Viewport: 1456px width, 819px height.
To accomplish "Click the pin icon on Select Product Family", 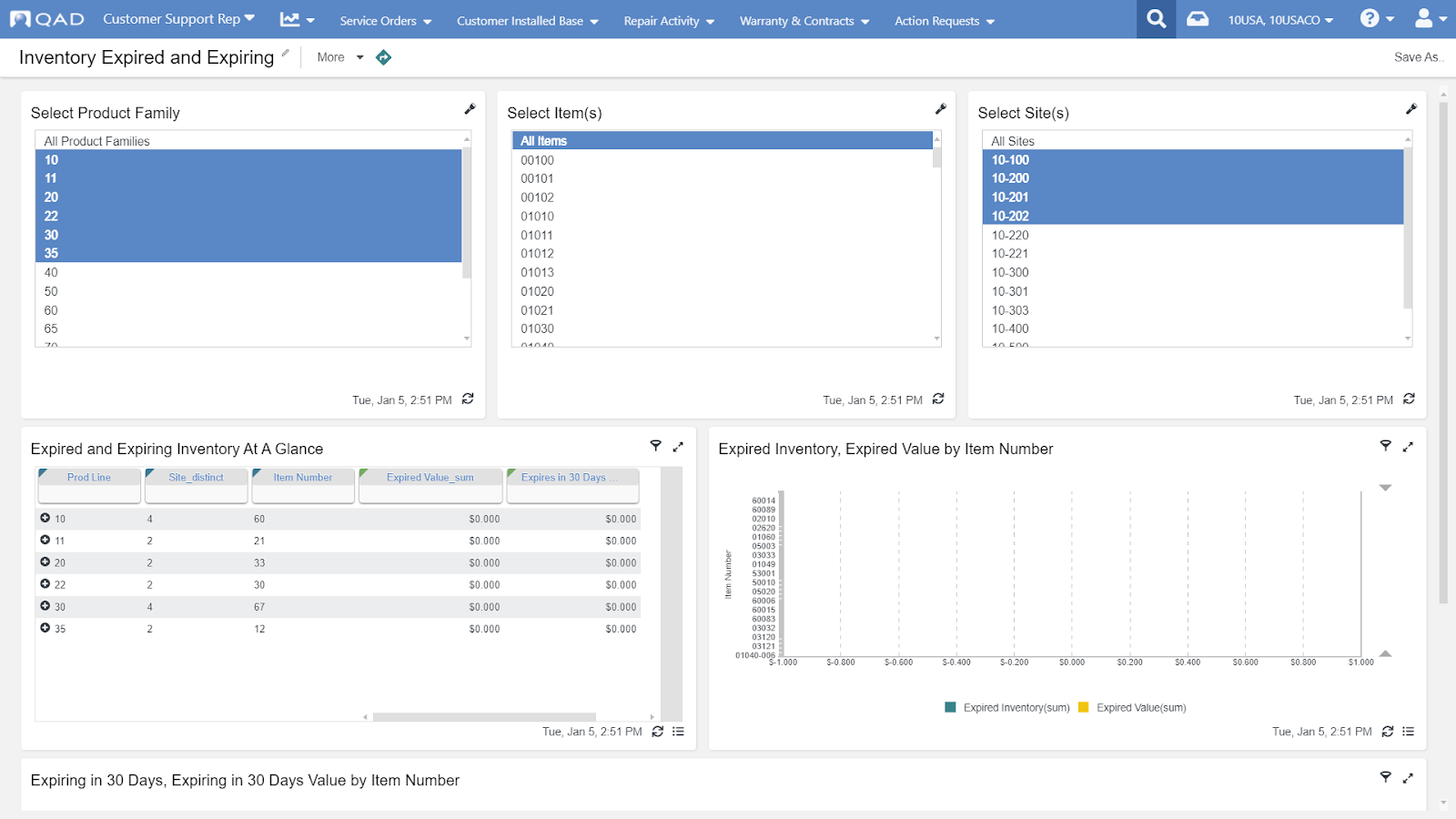I will 470,109.
